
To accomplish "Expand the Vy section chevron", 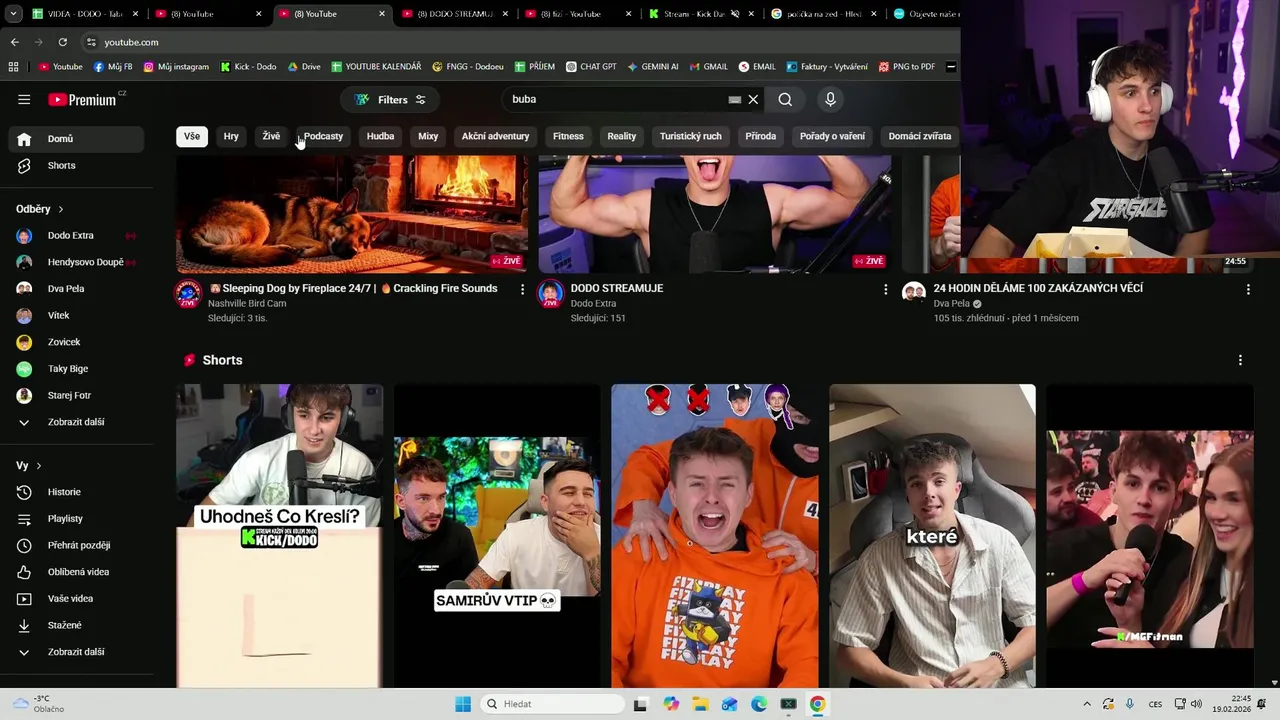I will pyautogui.click(x=39, y=466).
